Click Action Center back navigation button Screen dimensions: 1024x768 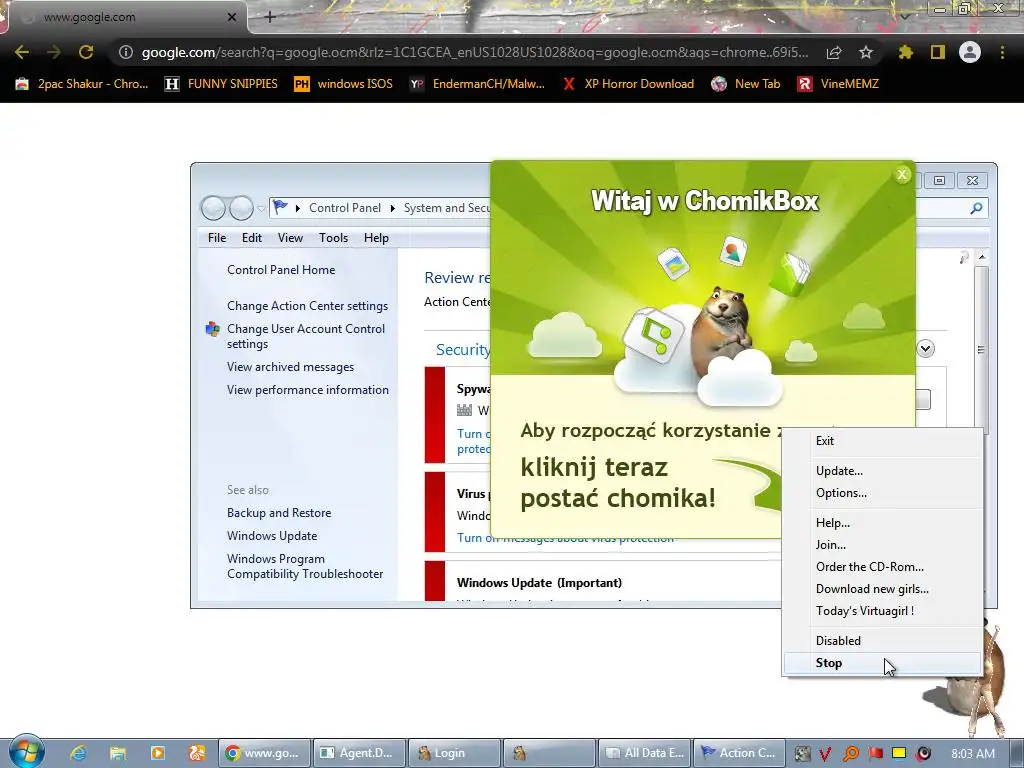[213, 208]
